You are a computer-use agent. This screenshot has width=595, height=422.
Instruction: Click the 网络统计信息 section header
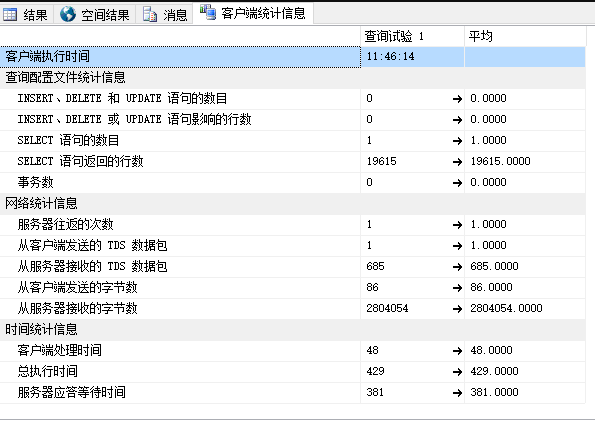(41, 203)
